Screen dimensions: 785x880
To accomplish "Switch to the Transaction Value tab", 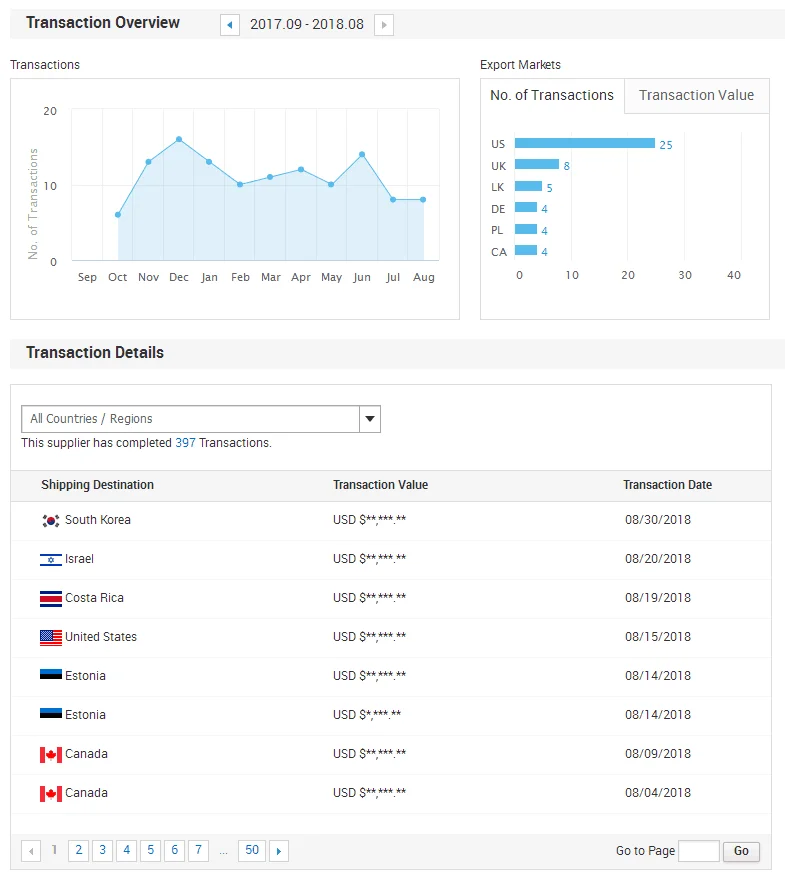I will tap(696, 96).
